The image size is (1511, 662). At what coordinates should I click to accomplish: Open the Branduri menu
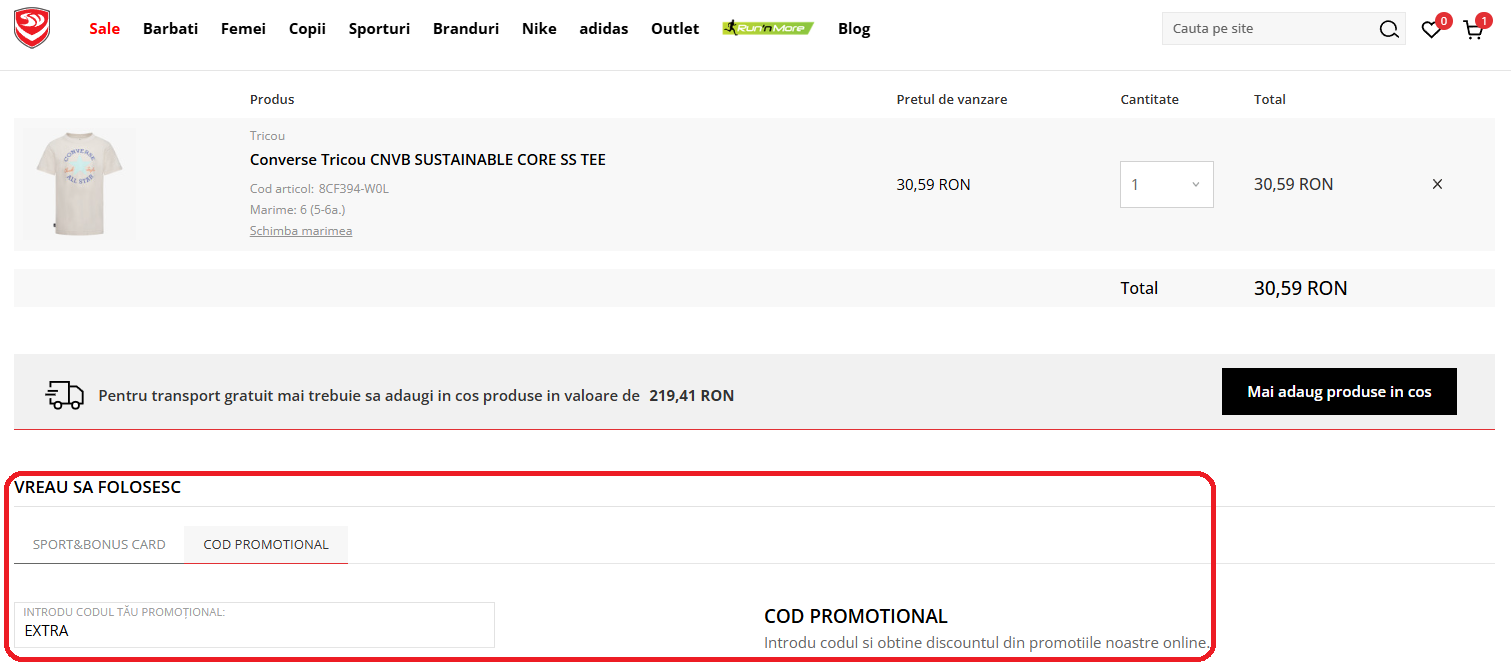click(x=465, y=29)
